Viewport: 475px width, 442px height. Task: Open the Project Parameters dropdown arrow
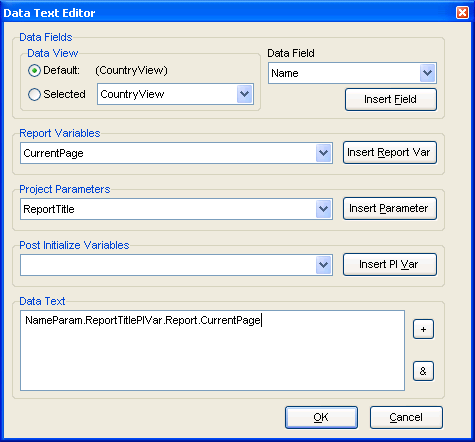323,209
